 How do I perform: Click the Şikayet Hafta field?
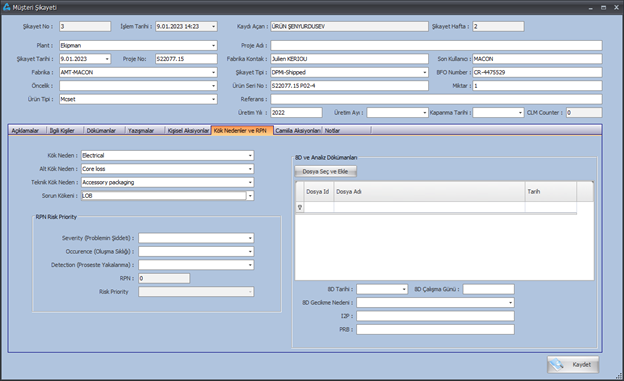[498, 27]
